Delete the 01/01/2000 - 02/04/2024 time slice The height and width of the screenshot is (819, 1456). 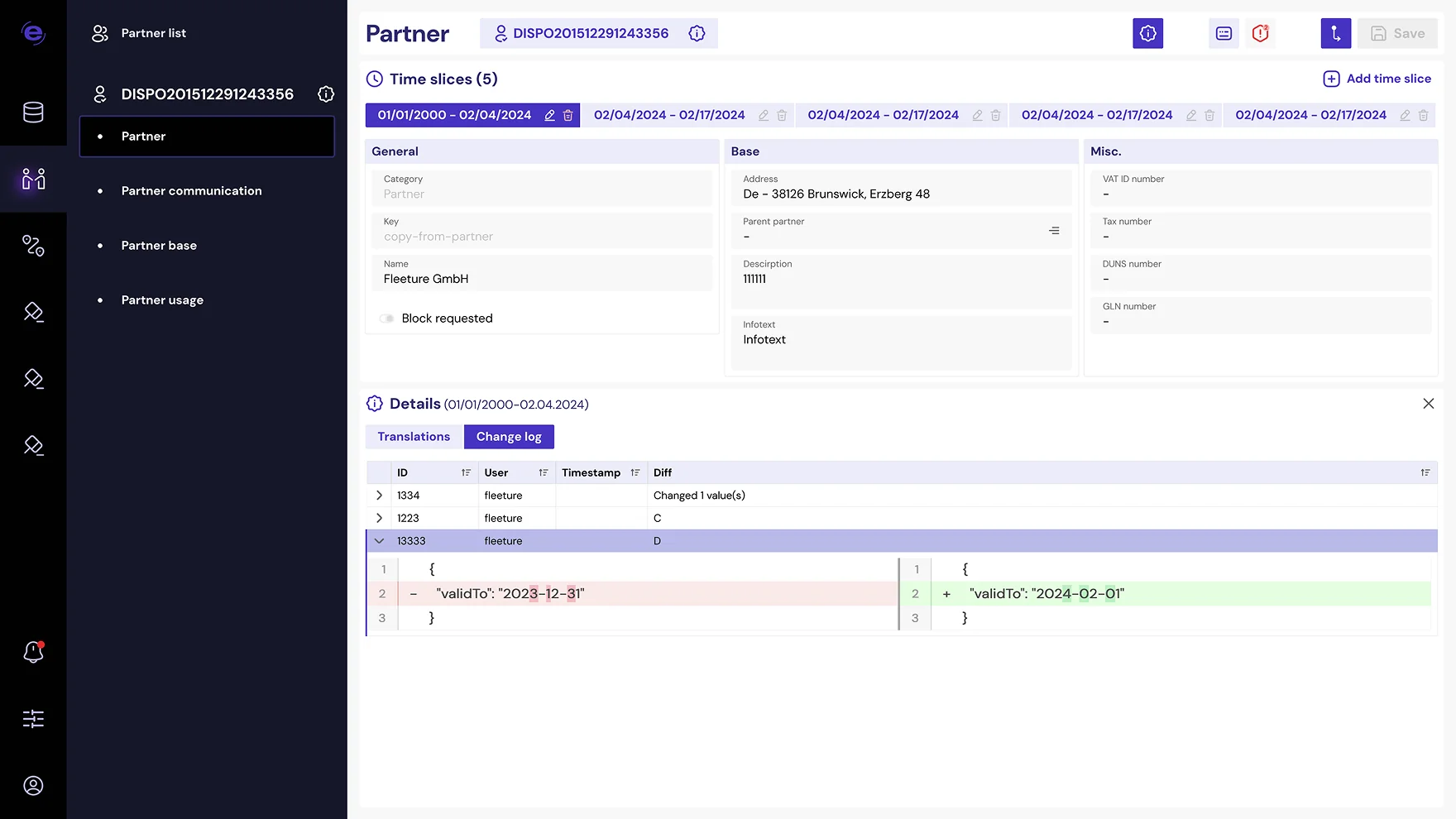click(x=568, y=116)
